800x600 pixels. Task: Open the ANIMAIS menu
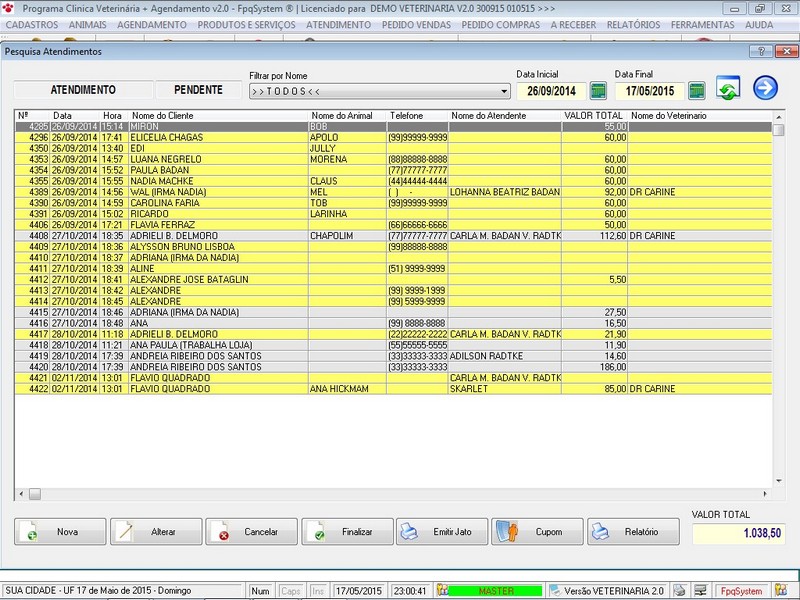[88, 24]
